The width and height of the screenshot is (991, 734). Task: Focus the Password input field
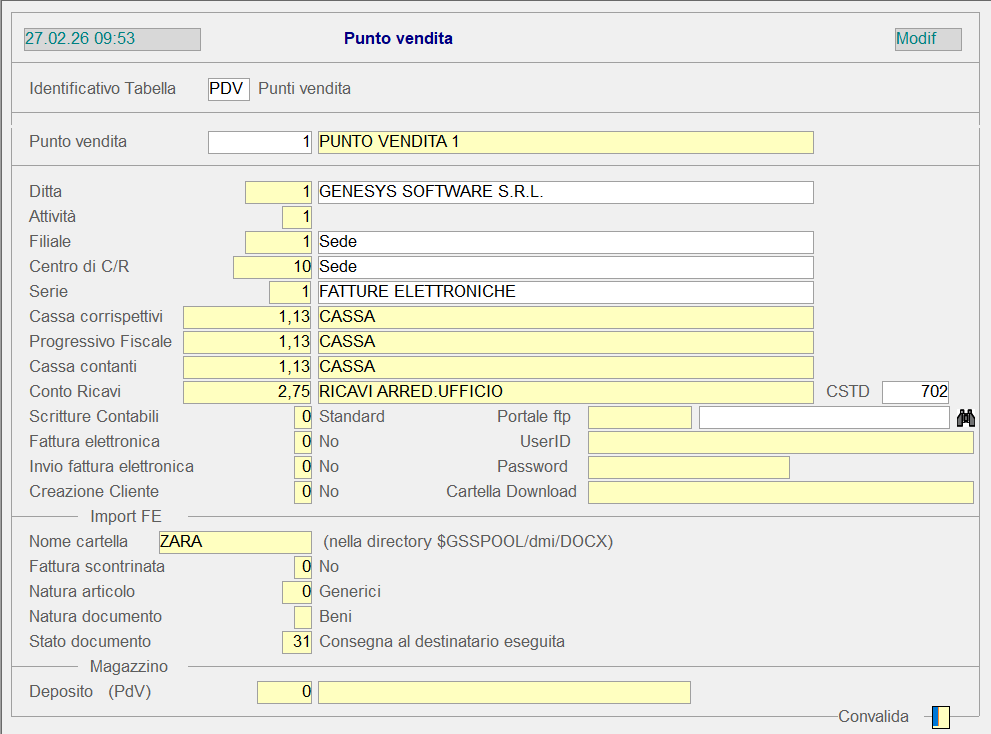tap(688, 467)
